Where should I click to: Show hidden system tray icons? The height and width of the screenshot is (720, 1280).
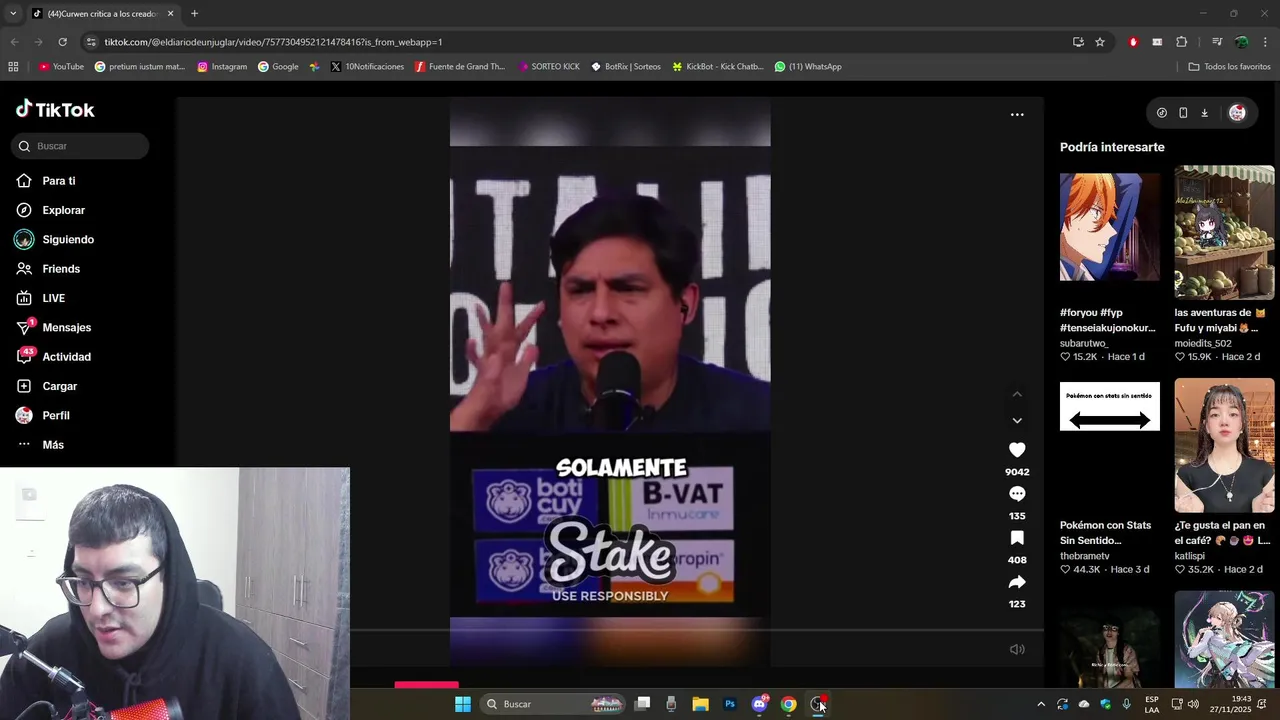(x=1041, y=704)
